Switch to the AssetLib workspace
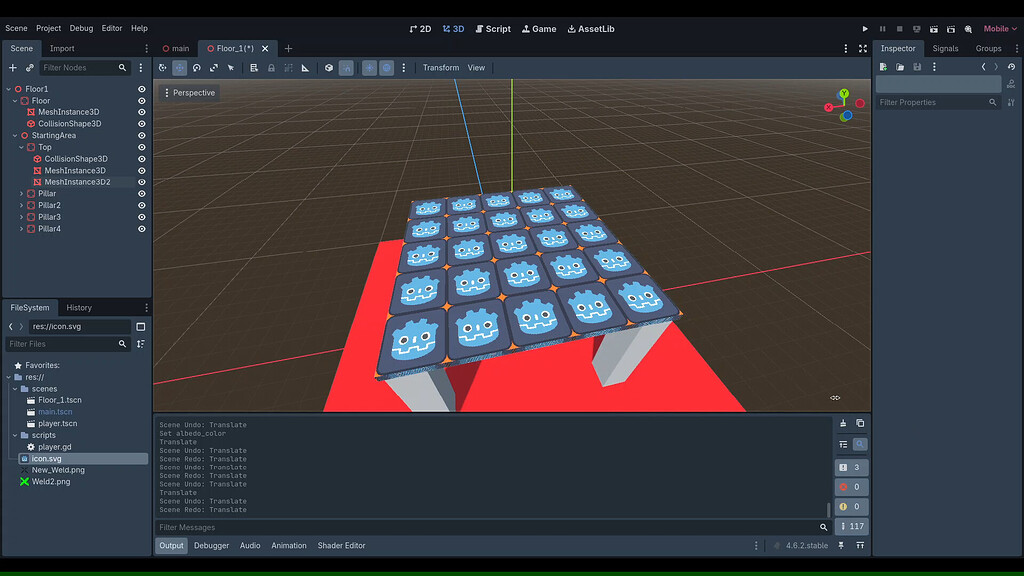The image size is (1024, 576). [x=591, y=29]
